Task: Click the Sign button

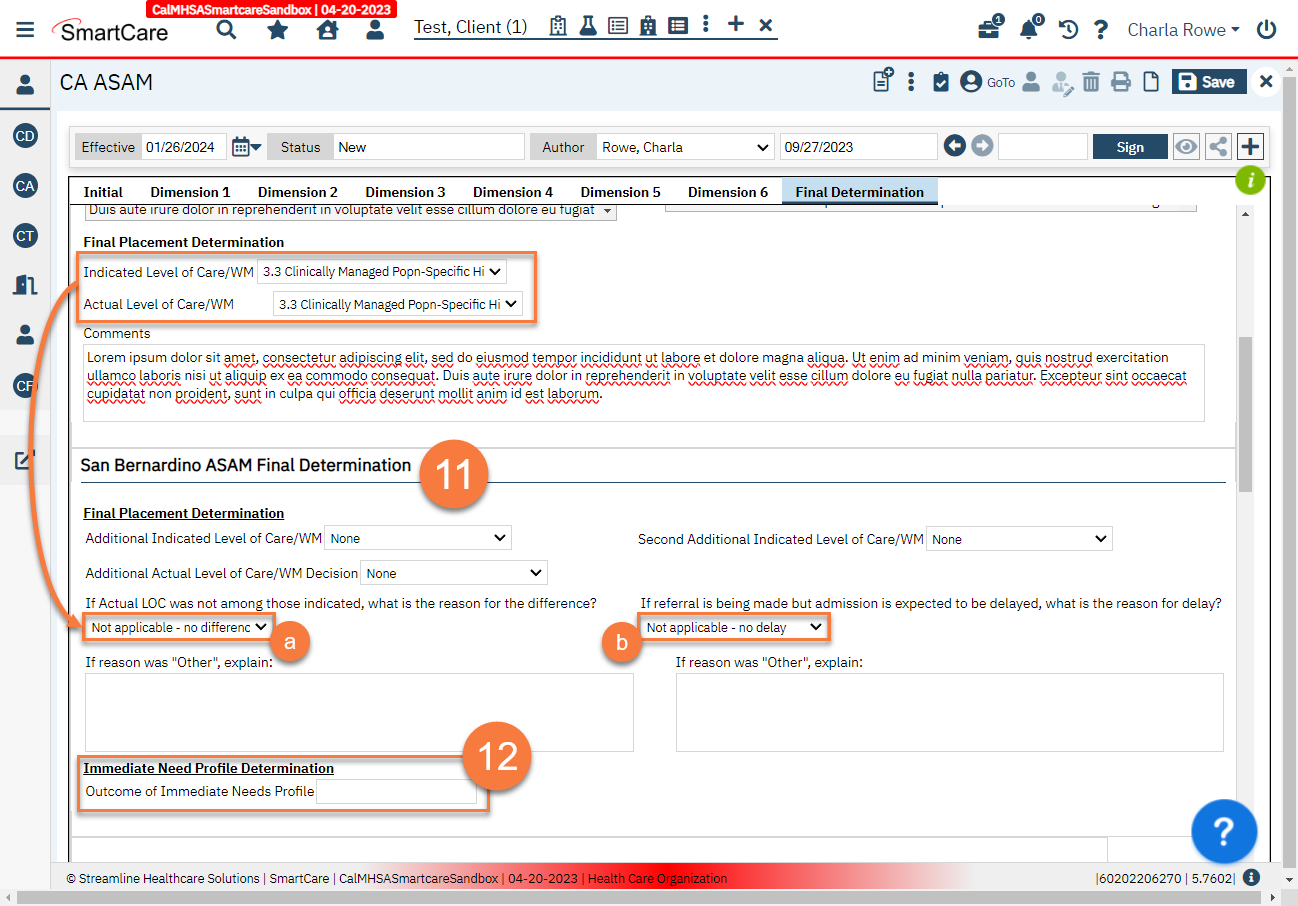Action: coord(1130,147)
